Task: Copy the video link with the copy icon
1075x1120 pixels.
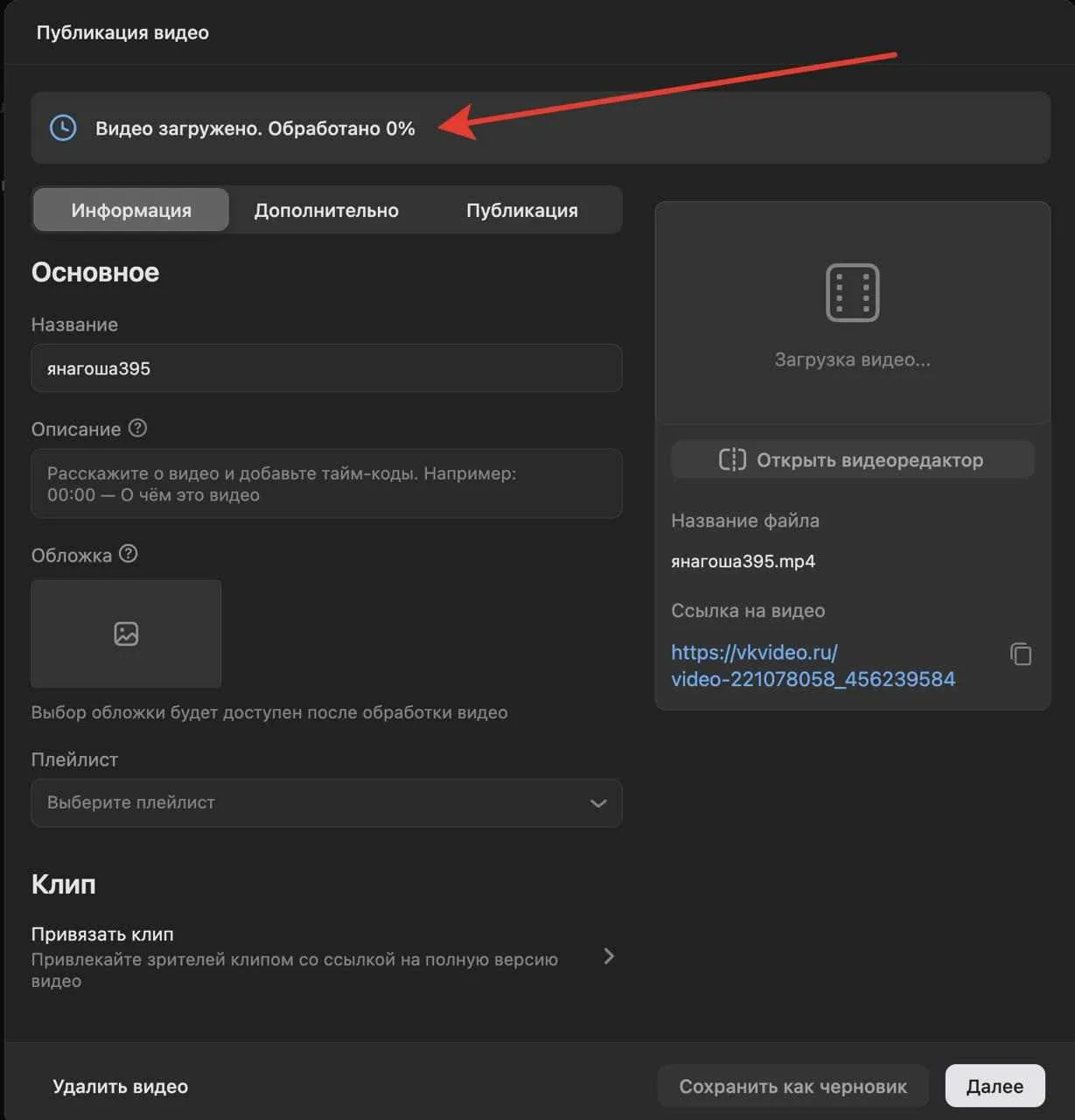Action: tap(1021, 654)
